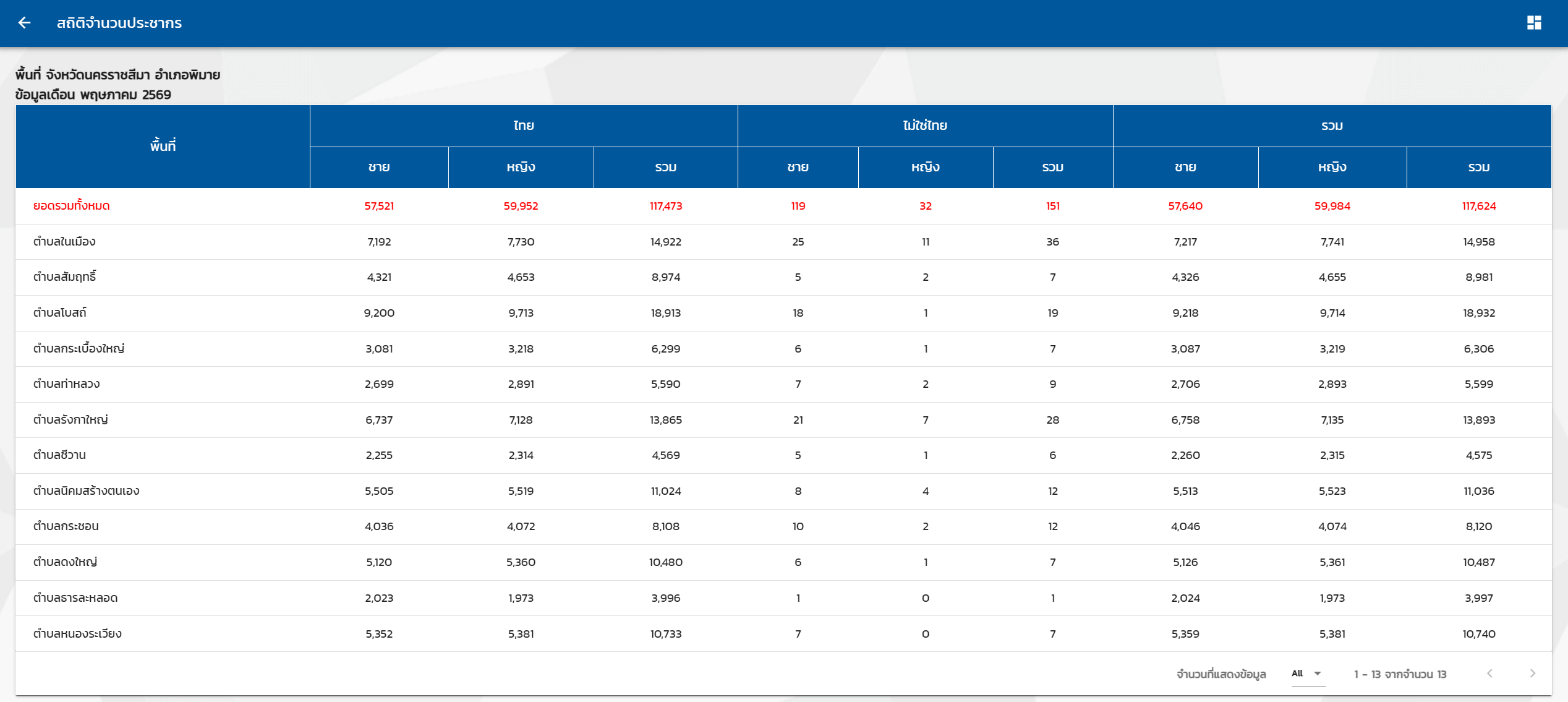This screenshot has width=1568, height=702.
Task: Go to previous page chevron
Action: click(1489, 674)
